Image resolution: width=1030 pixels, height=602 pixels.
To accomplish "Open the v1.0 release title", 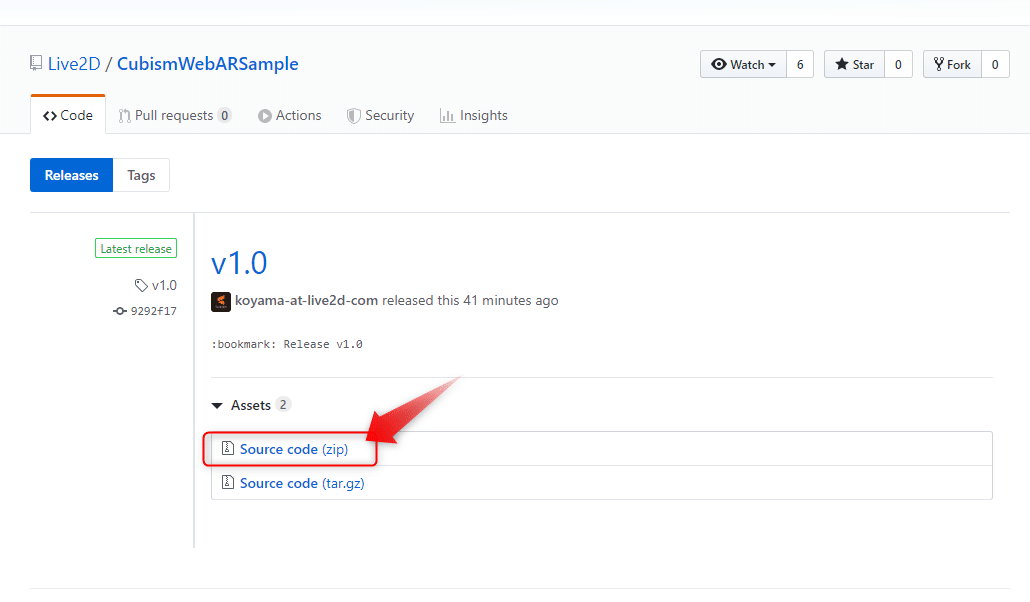I will (x=239, y=263).
